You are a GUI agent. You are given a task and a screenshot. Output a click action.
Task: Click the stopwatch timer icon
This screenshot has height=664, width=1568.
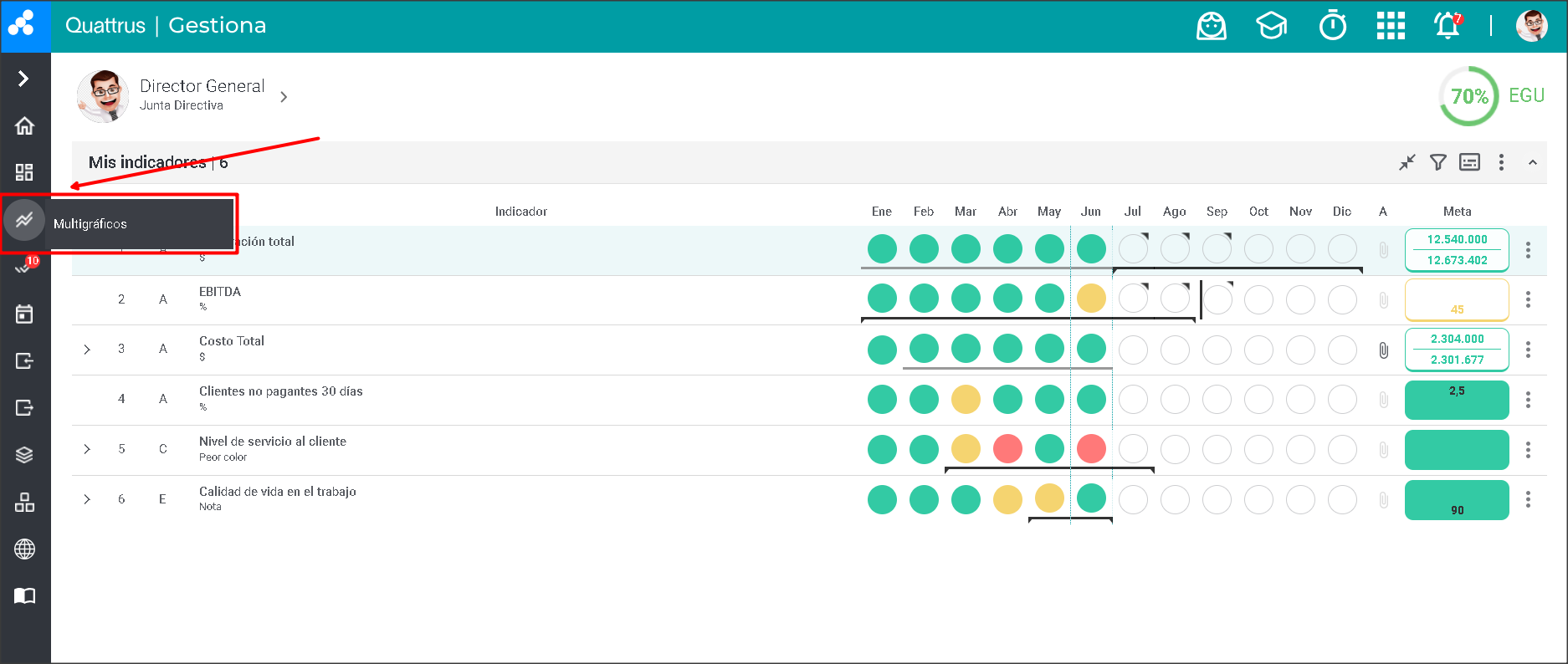click(x=1333, y=26)
